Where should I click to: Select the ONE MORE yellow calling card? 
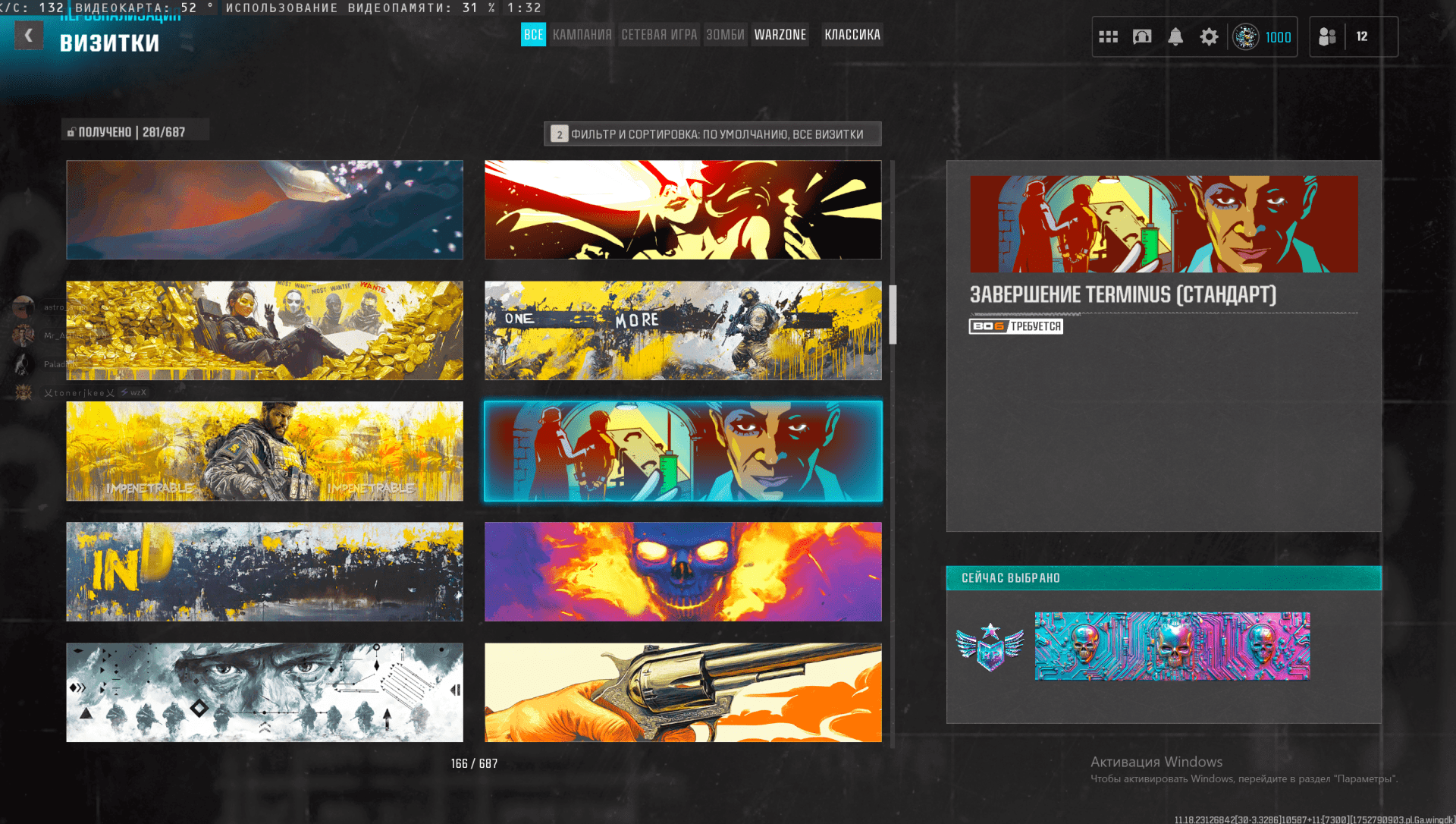[x=682, y=331]
